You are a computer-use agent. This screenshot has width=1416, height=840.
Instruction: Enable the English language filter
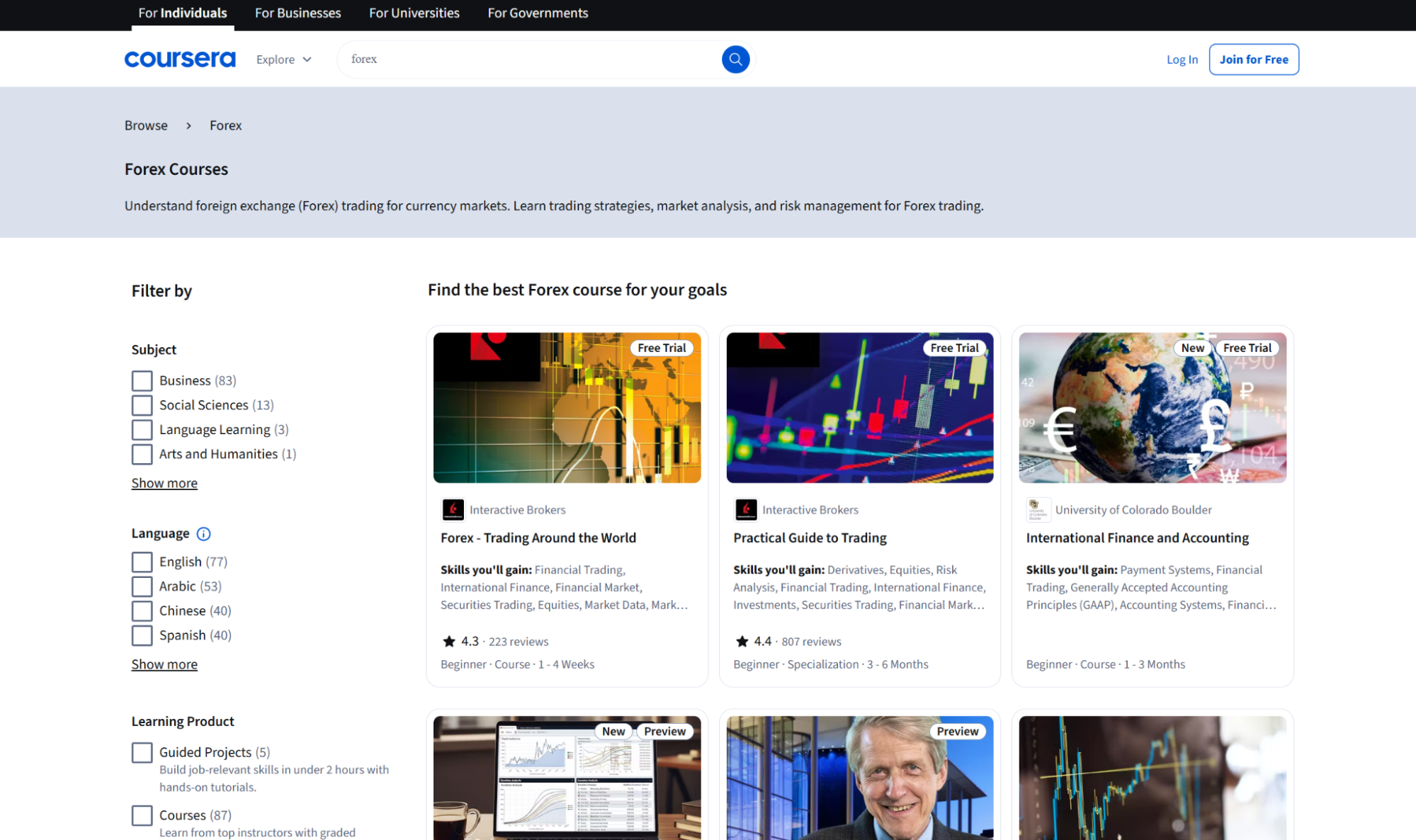pos(142,562)
